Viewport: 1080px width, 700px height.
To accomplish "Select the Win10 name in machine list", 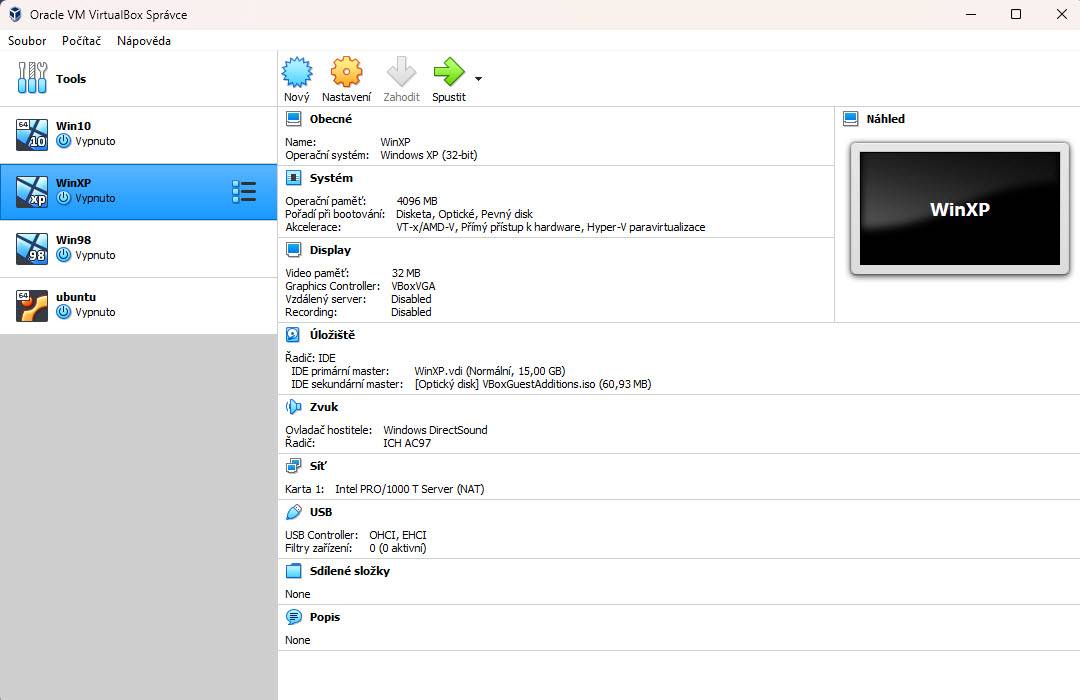I will point(73,125).
